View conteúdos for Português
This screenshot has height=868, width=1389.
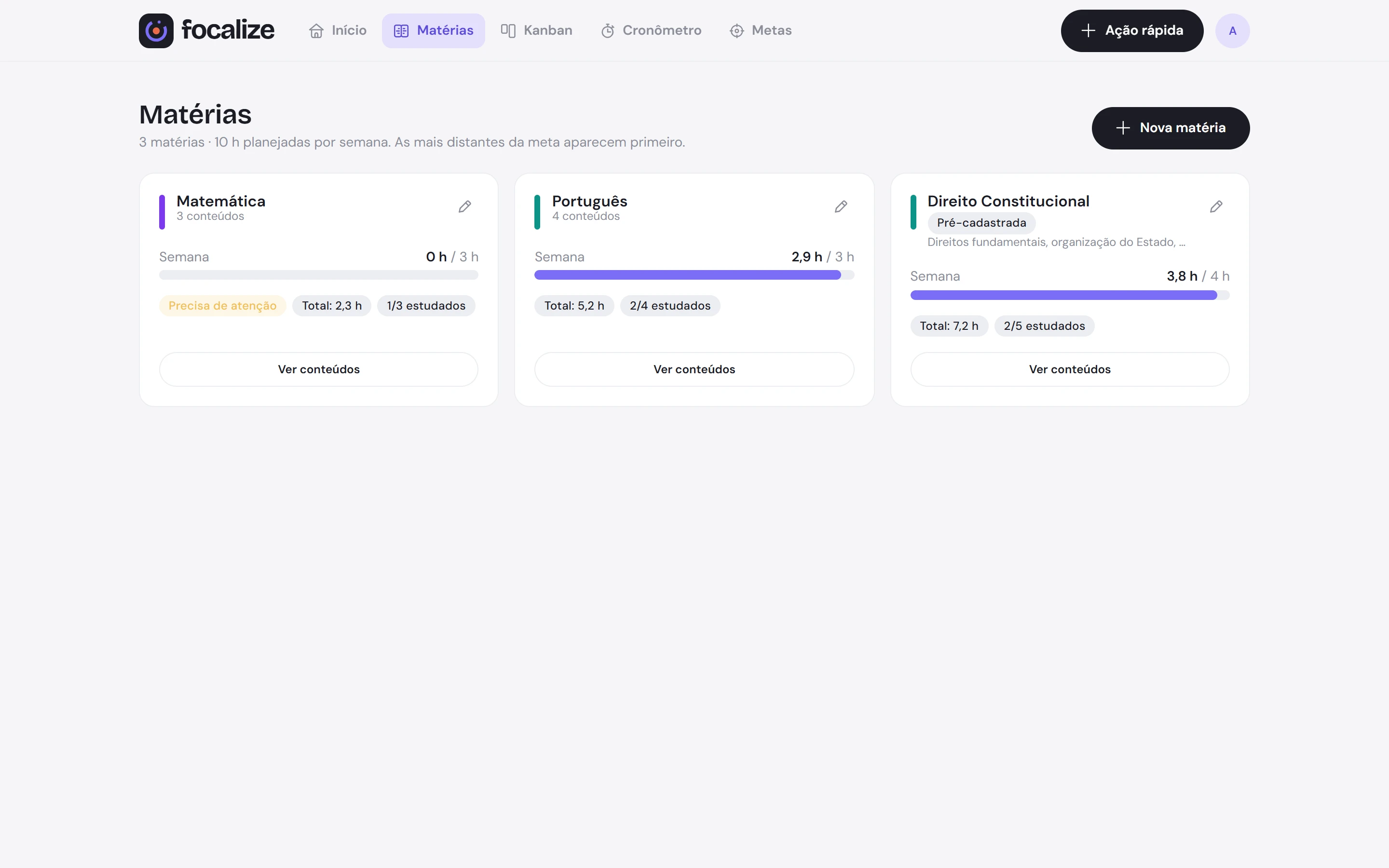click(x=694, y=369)
